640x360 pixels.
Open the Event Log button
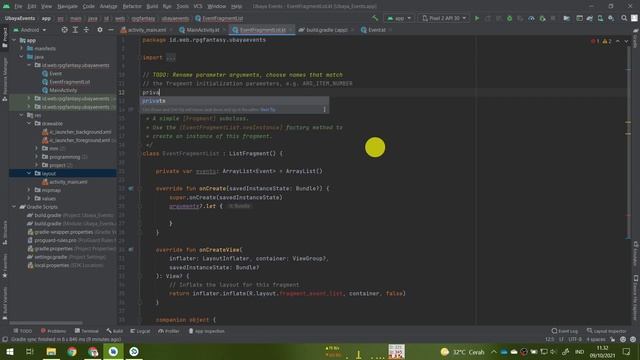(x=564, y=331)
